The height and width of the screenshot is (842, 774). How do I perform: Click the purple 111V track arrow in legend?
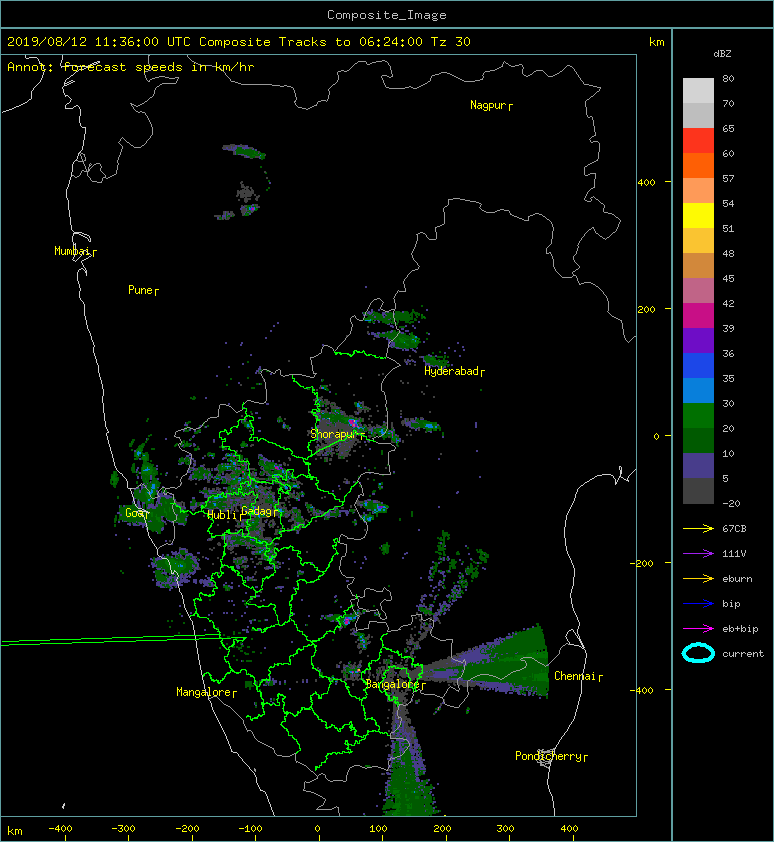698,553
